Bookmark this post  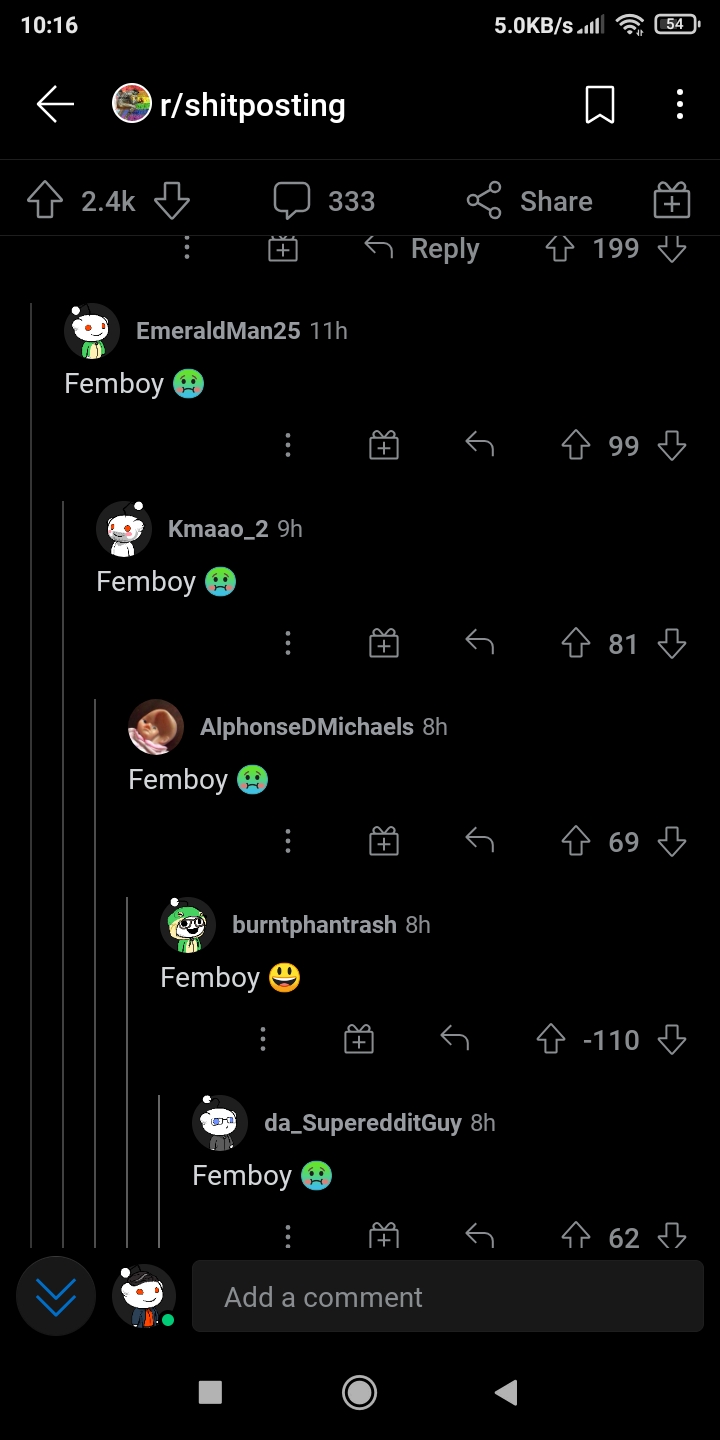[599, 104]
